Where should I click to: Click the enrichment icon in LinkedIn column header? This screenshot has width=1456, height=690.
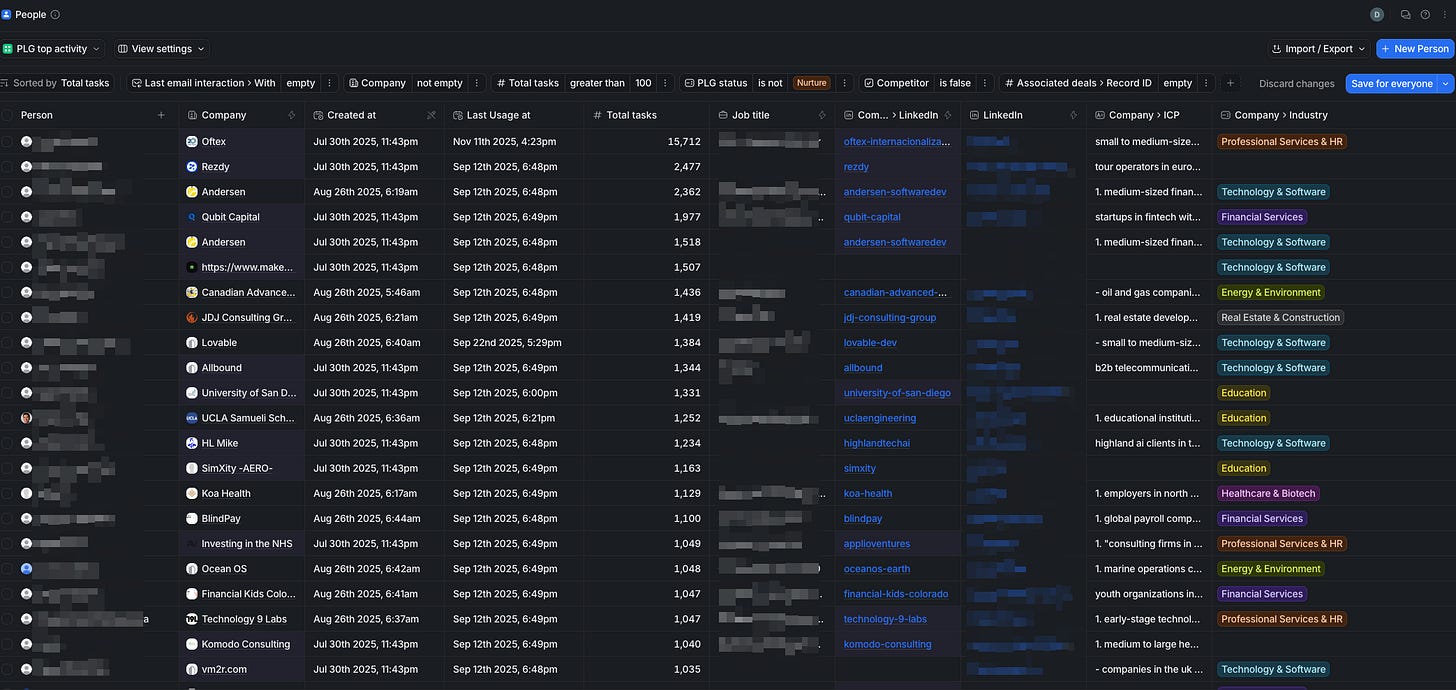(x=1073, y=115)
